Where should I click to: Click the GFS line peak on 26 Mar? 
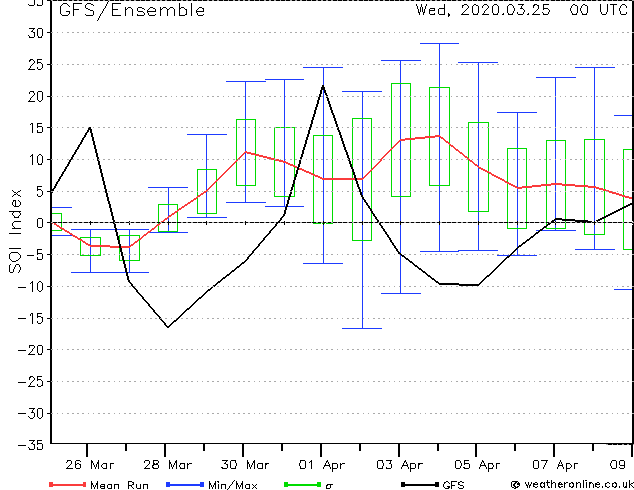point(90,128)
